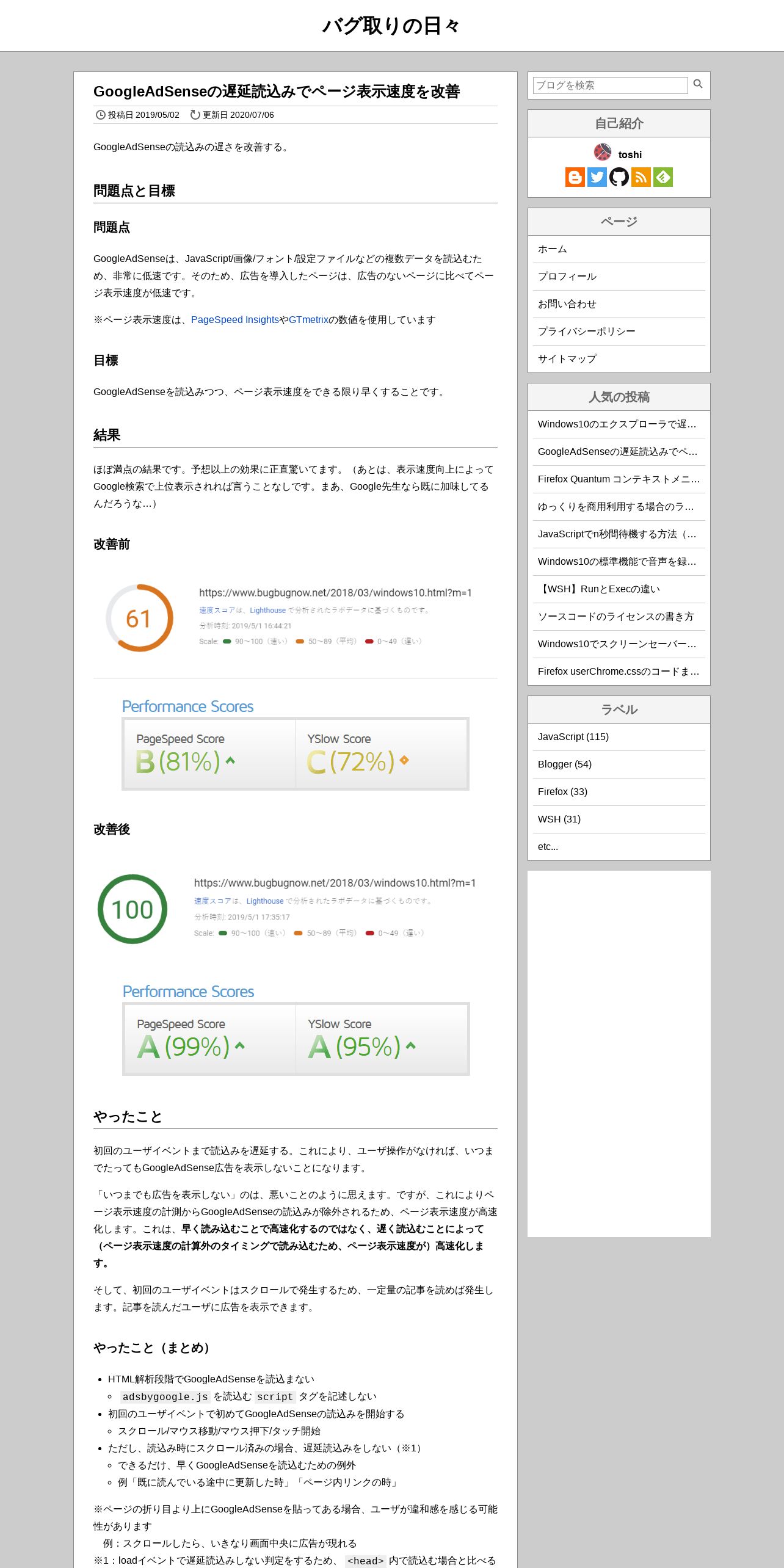
Task: Select the Firefox (33) label
Action: 619,792
